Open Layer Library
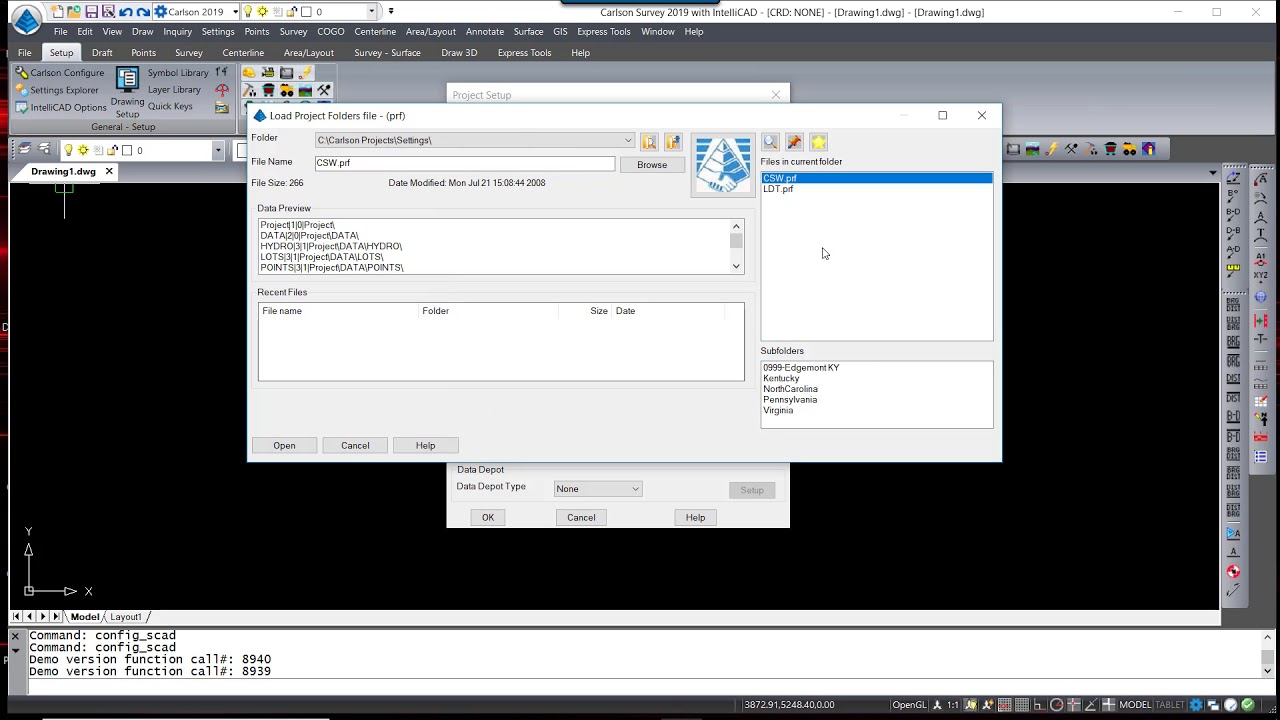Screen dimensions: 1280x720 174,90
